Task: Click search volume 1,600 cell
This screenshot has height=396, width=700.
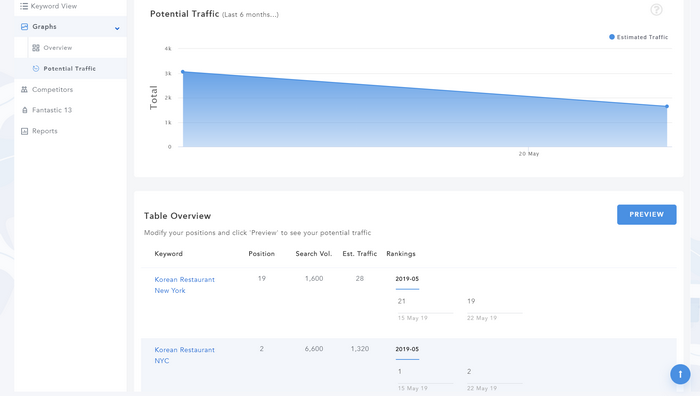Action: click(314, 279)
